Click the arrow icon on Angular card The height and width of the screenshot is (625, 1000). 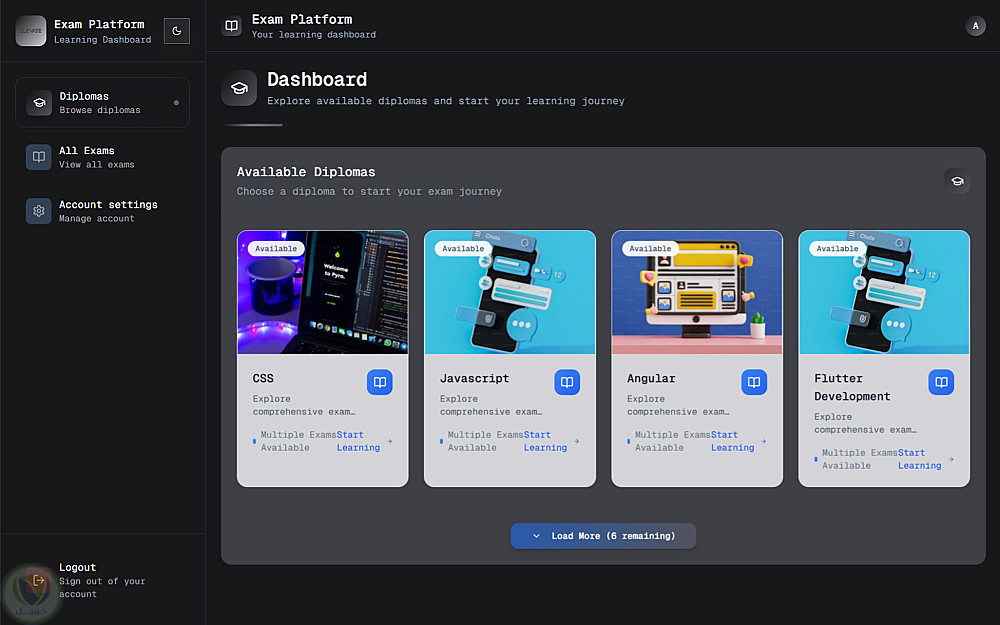click(763, 441)
